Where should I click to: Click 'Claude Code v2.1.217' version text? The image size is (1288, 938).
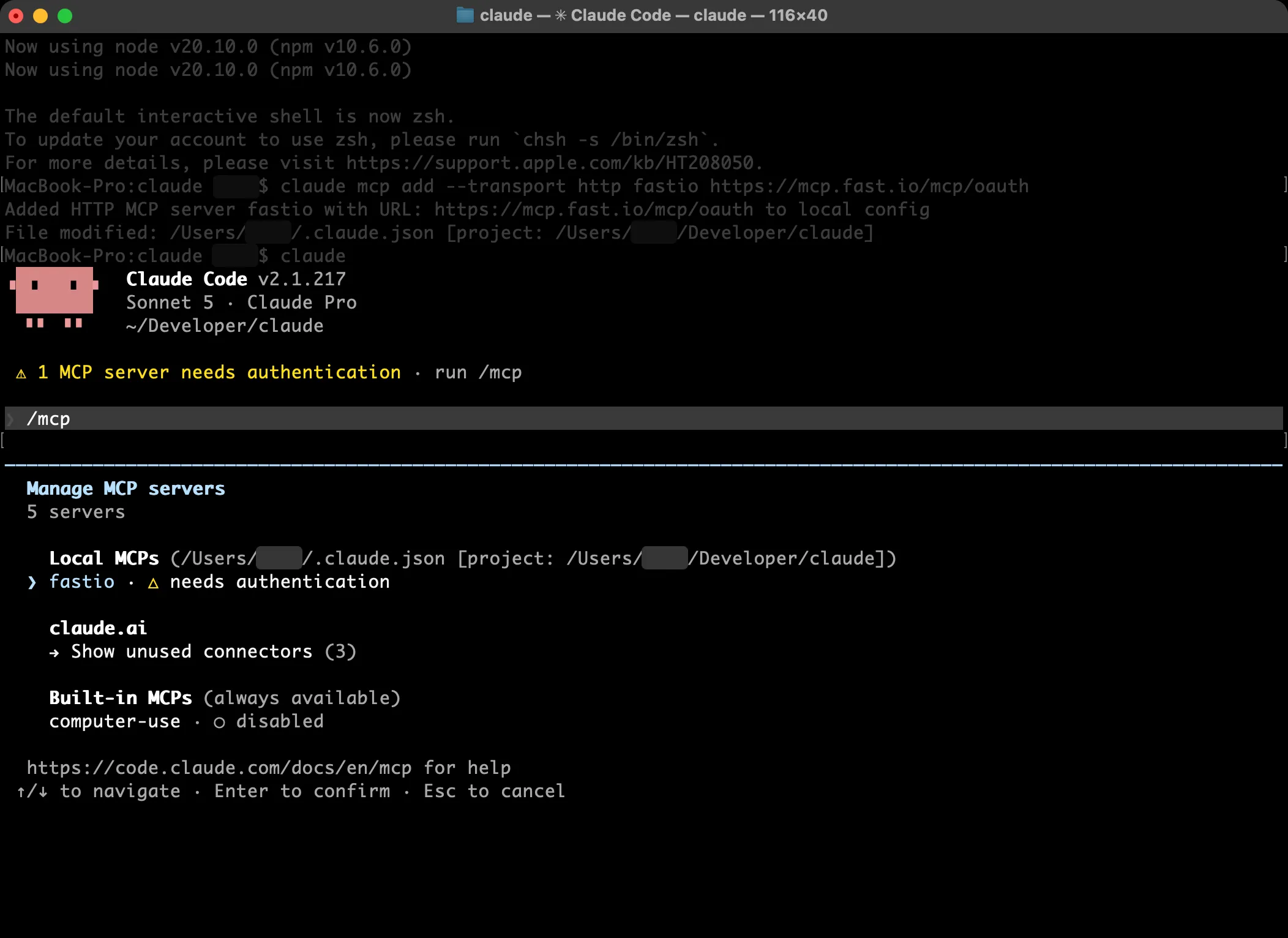236,279
